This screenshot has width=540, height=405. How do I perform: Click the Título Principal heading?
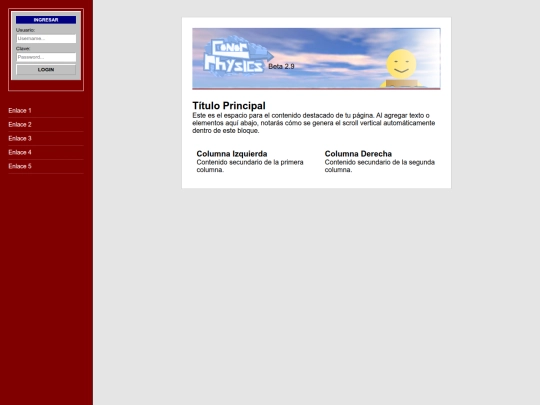point(229,106)
